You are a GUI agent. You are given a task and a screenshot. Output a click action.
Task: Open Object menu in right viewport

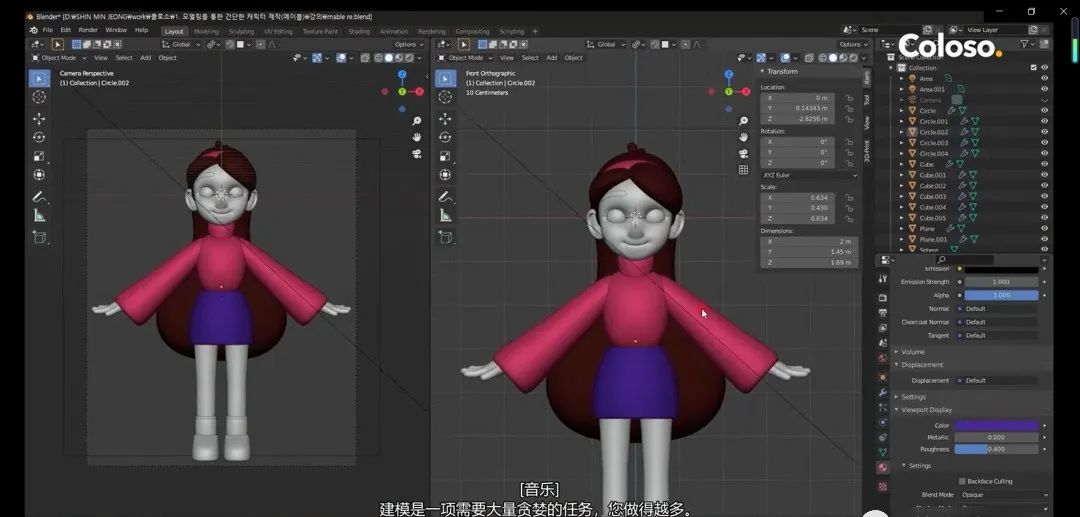click(573, 58)
